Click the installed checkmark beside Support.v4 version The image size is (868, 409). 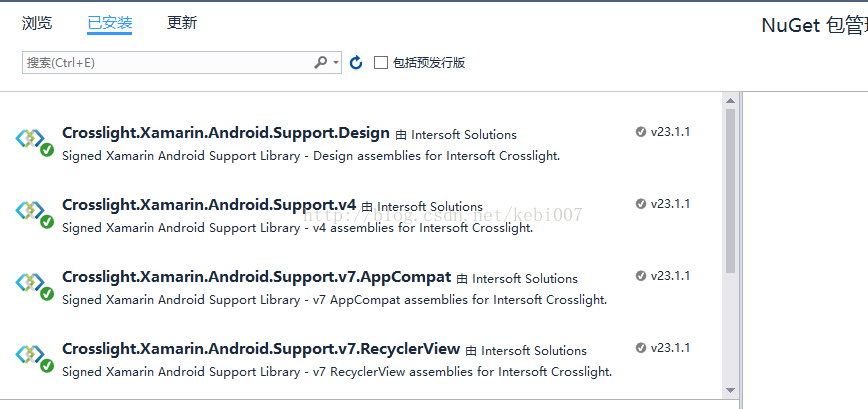click(x=641, y=204)
